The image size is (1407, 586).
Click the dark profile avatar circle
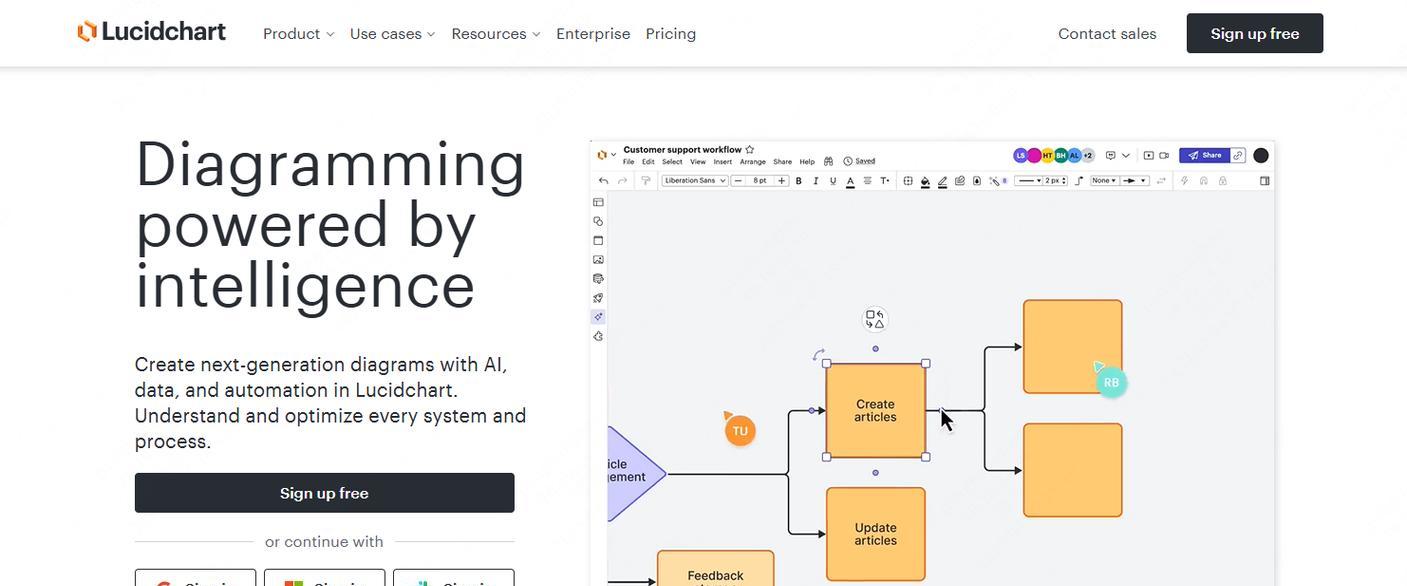(x=1261, y=155)
